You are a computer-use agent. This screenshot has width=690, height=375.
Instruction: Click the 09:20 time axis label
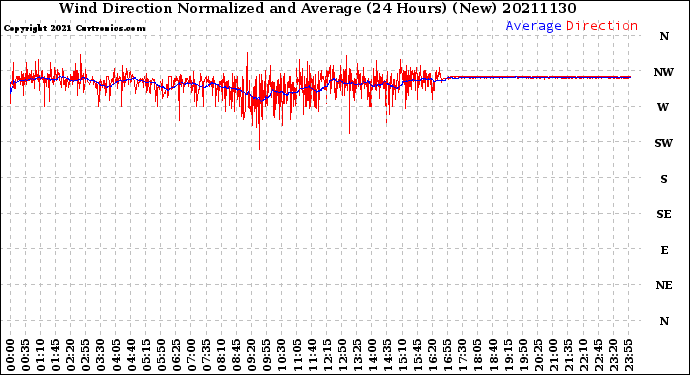251,355
